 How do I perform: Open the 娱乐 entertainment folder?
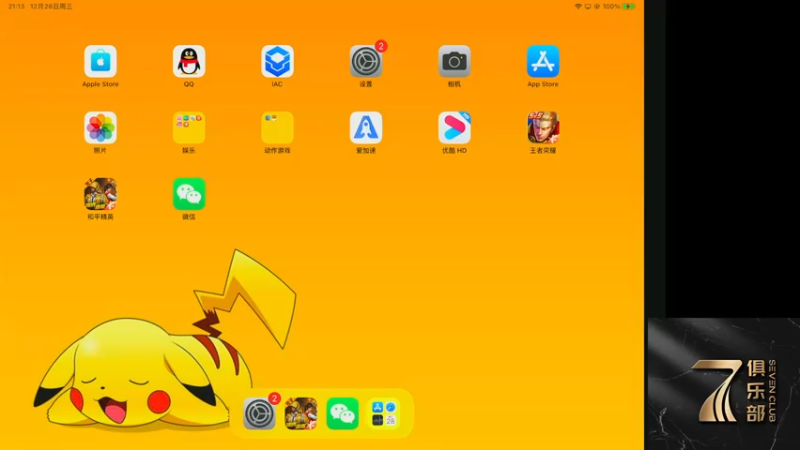[189, 128]
